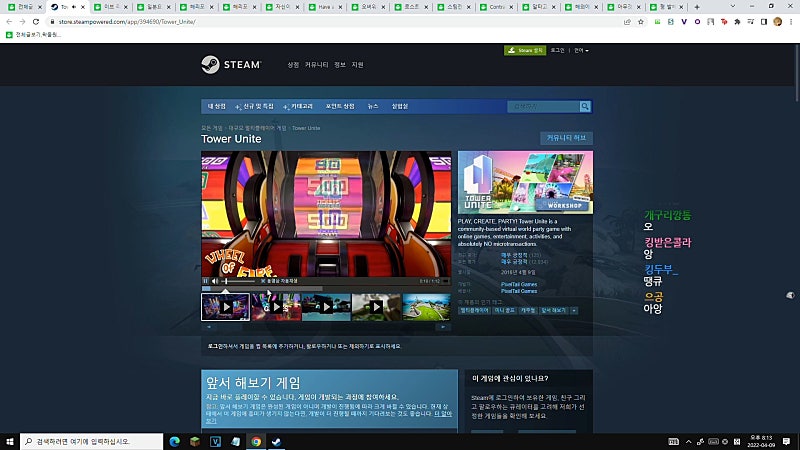Follow the PixelTail Games developer link
This screenshot has height=450, width=800.
coord(519,284)
